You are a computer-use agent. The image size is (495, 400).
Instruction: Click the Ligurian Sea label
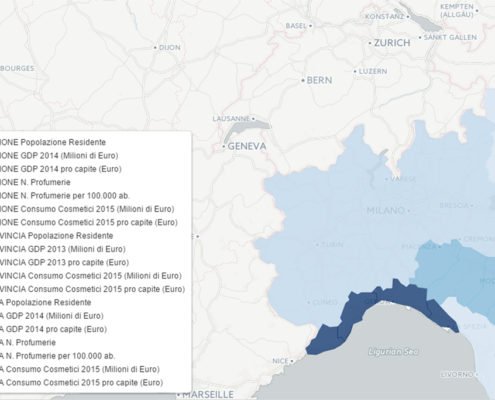coord(393,351)
